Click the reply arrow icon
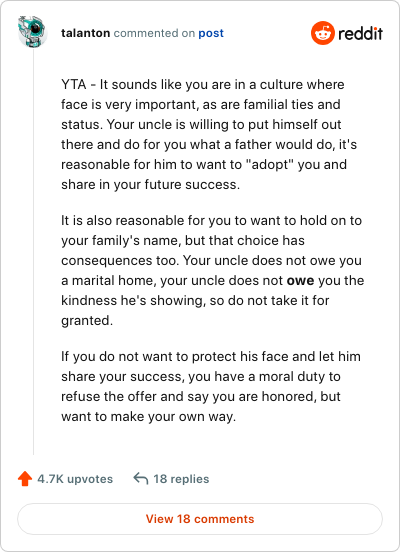The image size is (400, 552). pyautogui.click(x=140, y=478)
